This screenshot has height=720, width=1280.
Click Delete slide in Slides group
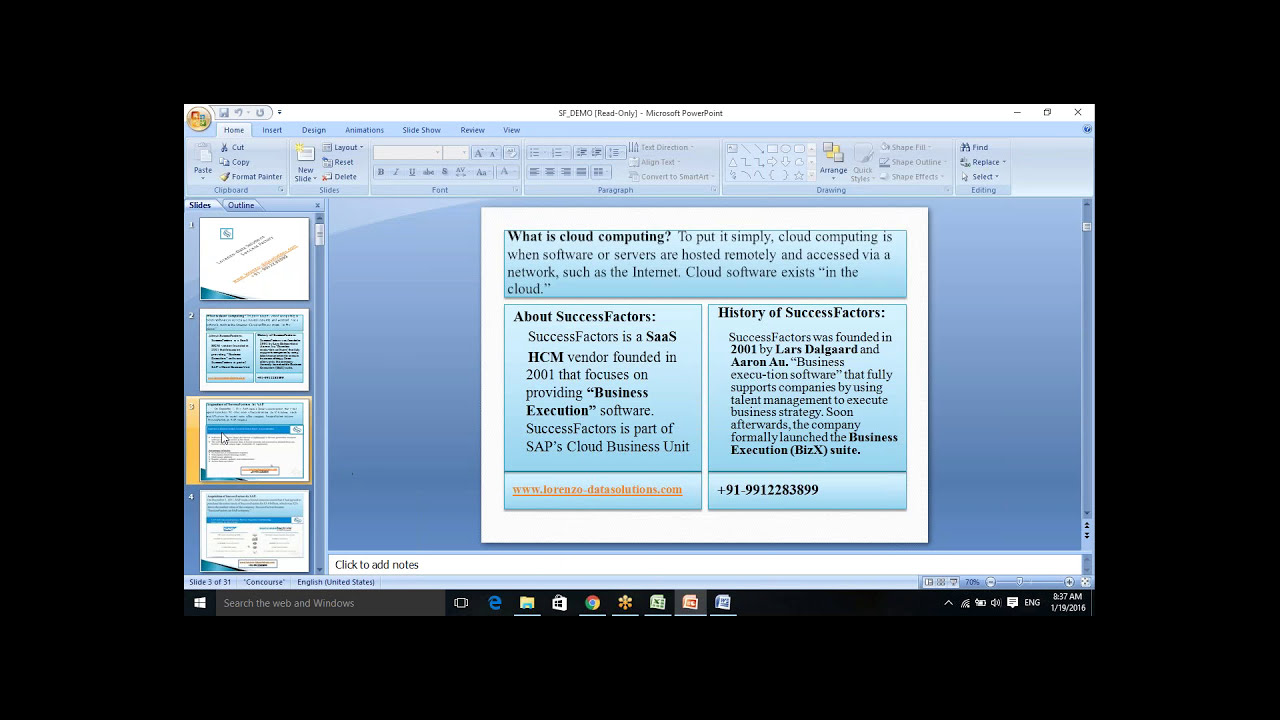339,177
